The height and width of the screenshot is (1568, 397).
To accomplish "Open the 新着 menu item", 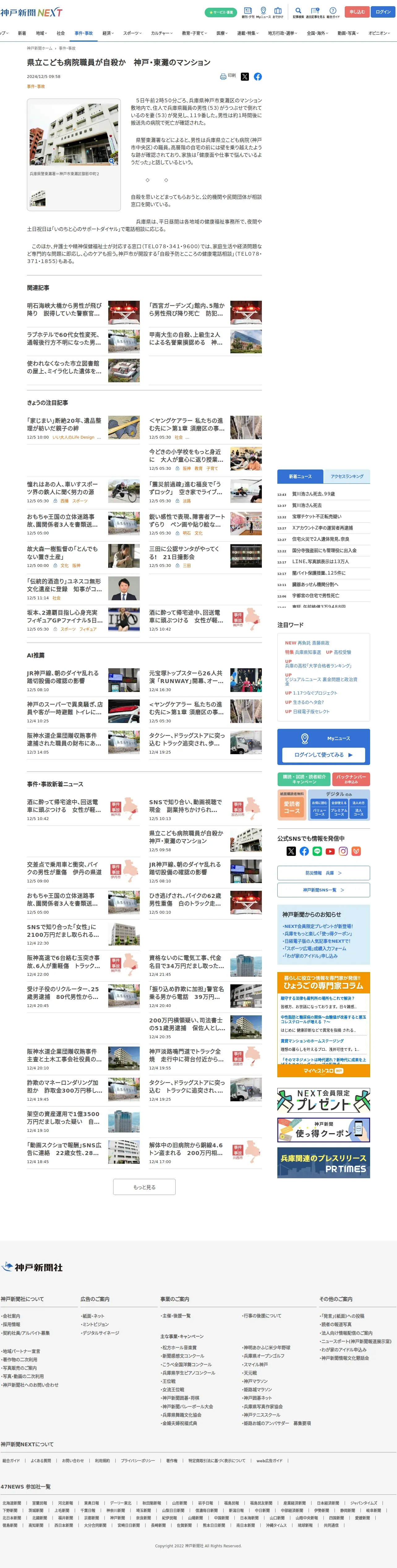I will coord(22,33).
